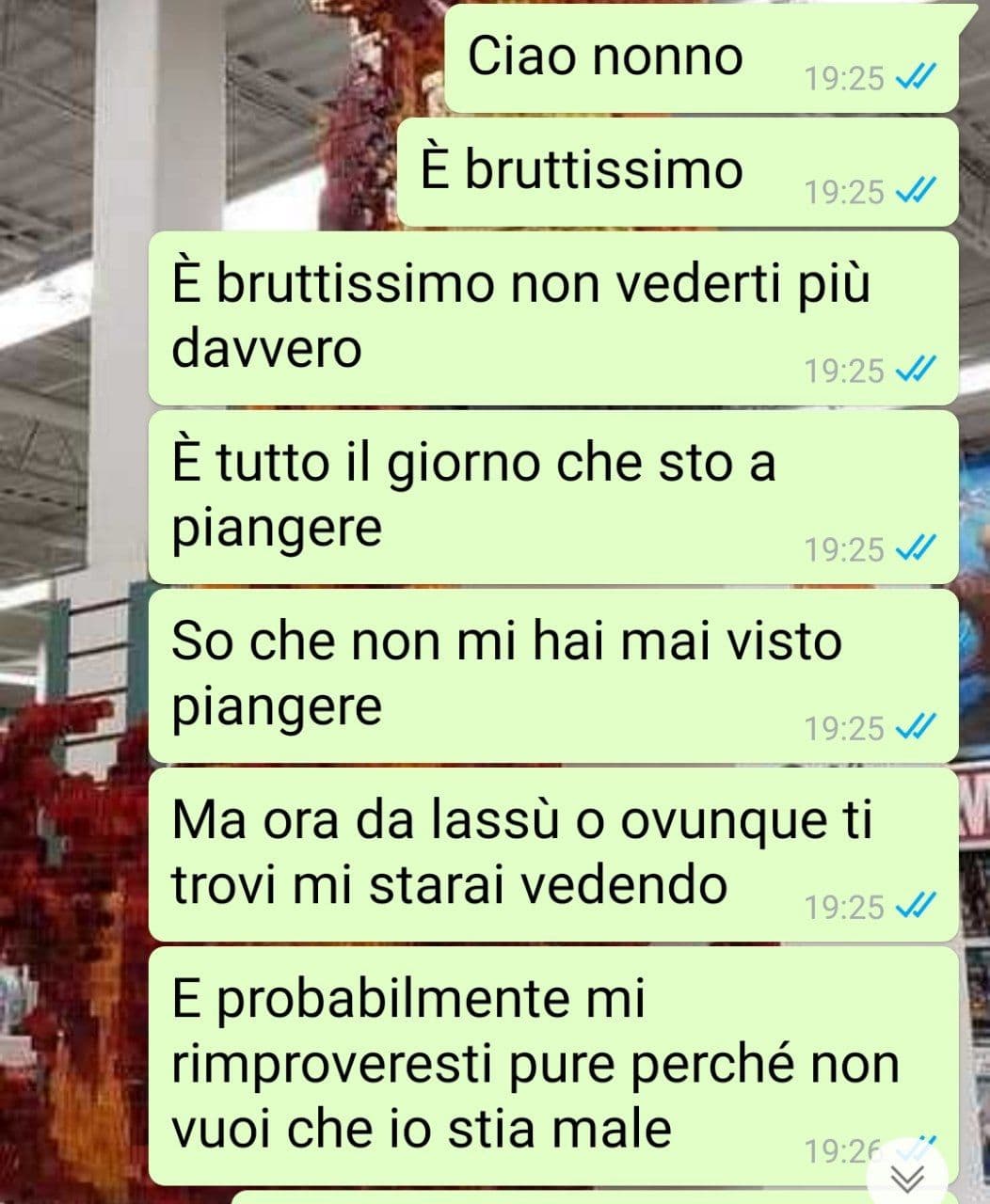The height and width of the screenshot is (1204, 990).
Task: Click the double check on 'mai visto piangere' message
Action: [x=915, y=728]
